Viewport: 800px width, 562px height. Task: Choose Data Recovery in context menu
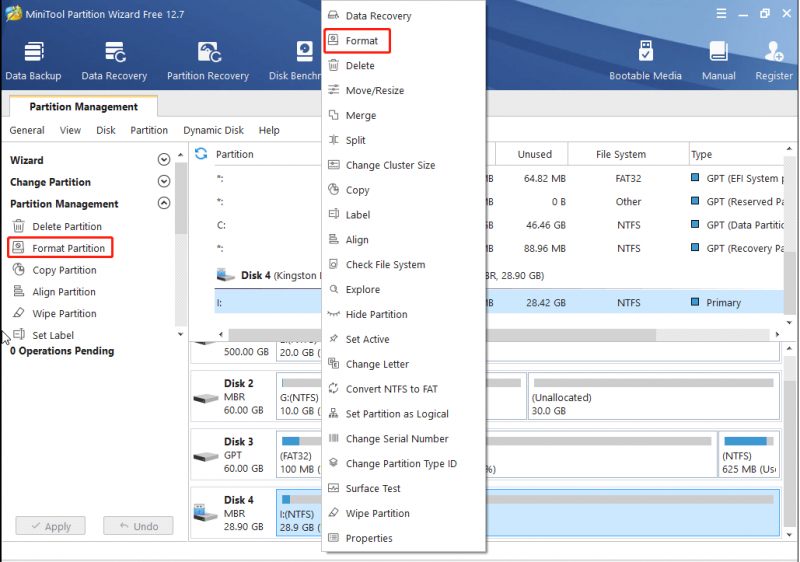point(403,16)
